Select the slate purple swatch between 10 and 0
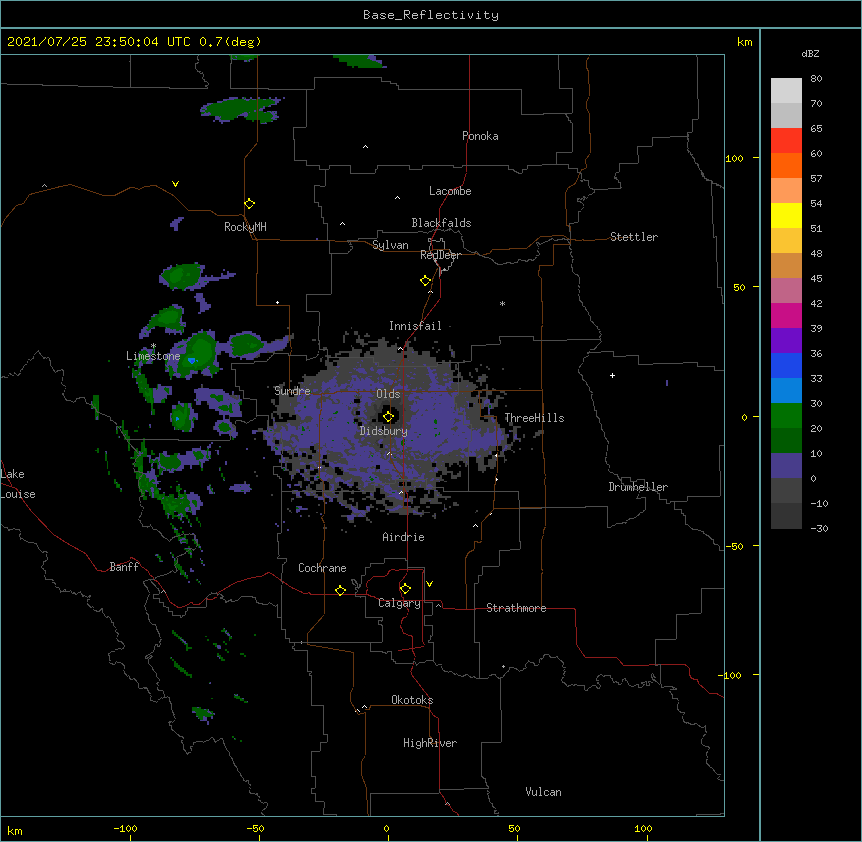Viewport: 862px width, 842px height. 786,466
